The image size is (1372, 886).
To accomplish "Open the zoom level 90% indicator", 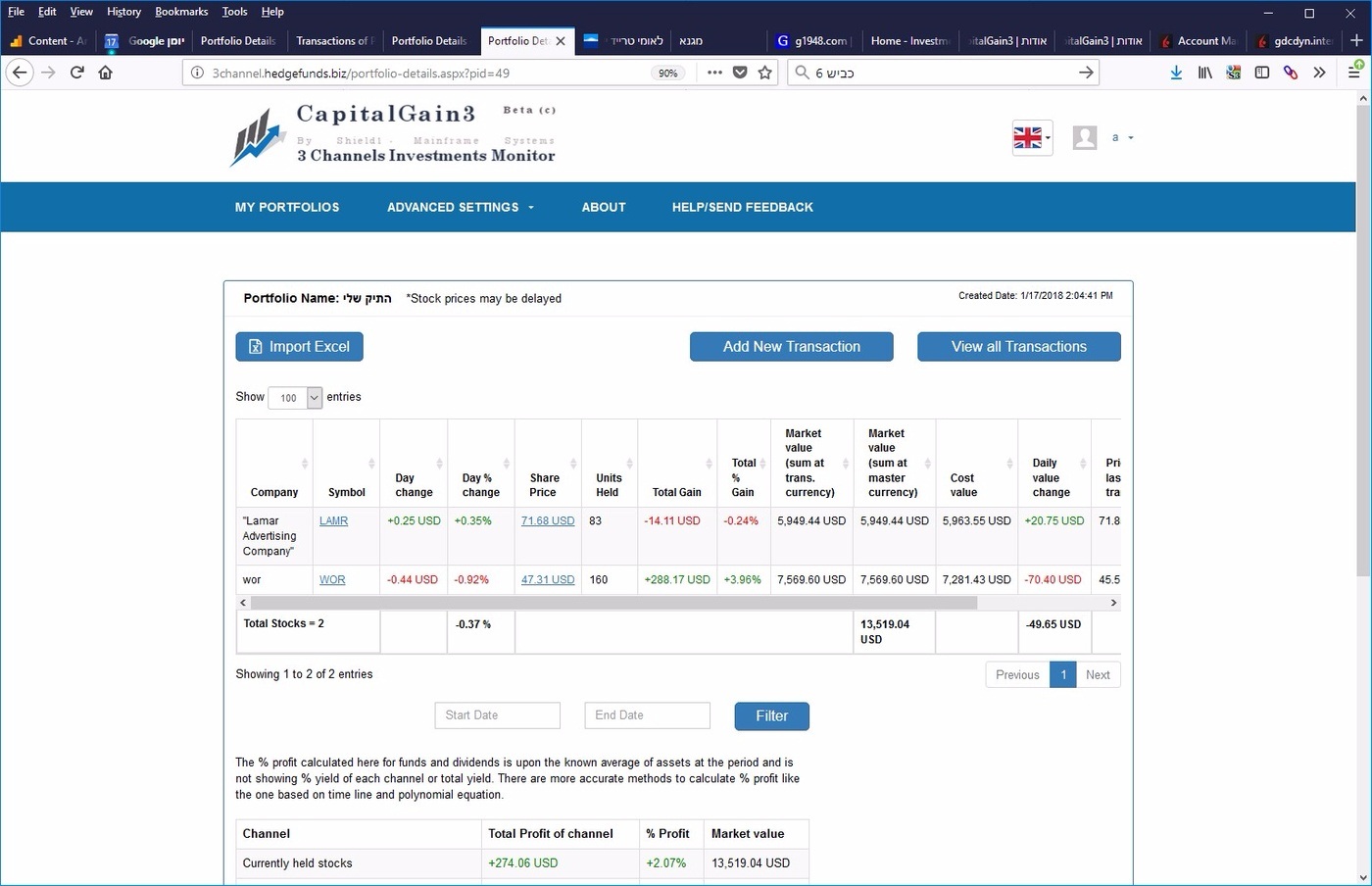I will [668, 73].
